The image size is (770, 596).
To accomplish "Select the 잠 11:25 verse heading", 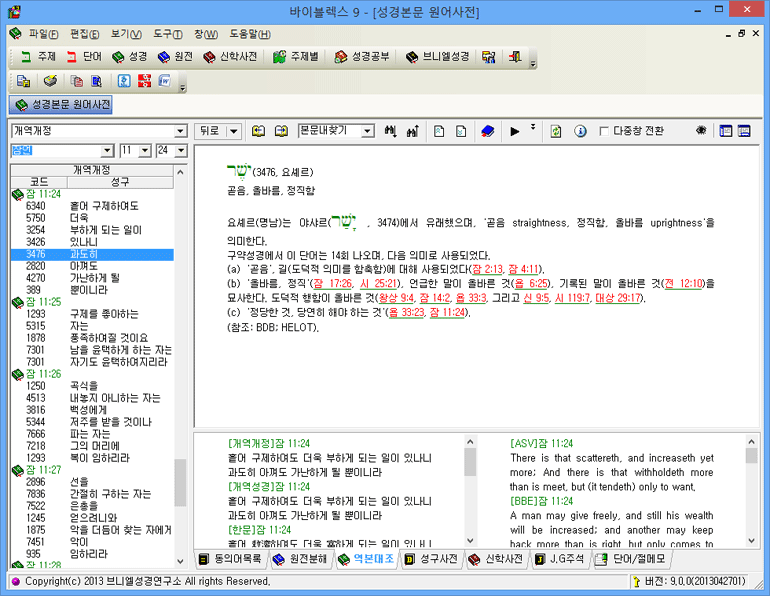I will click(x=44, y=302).
